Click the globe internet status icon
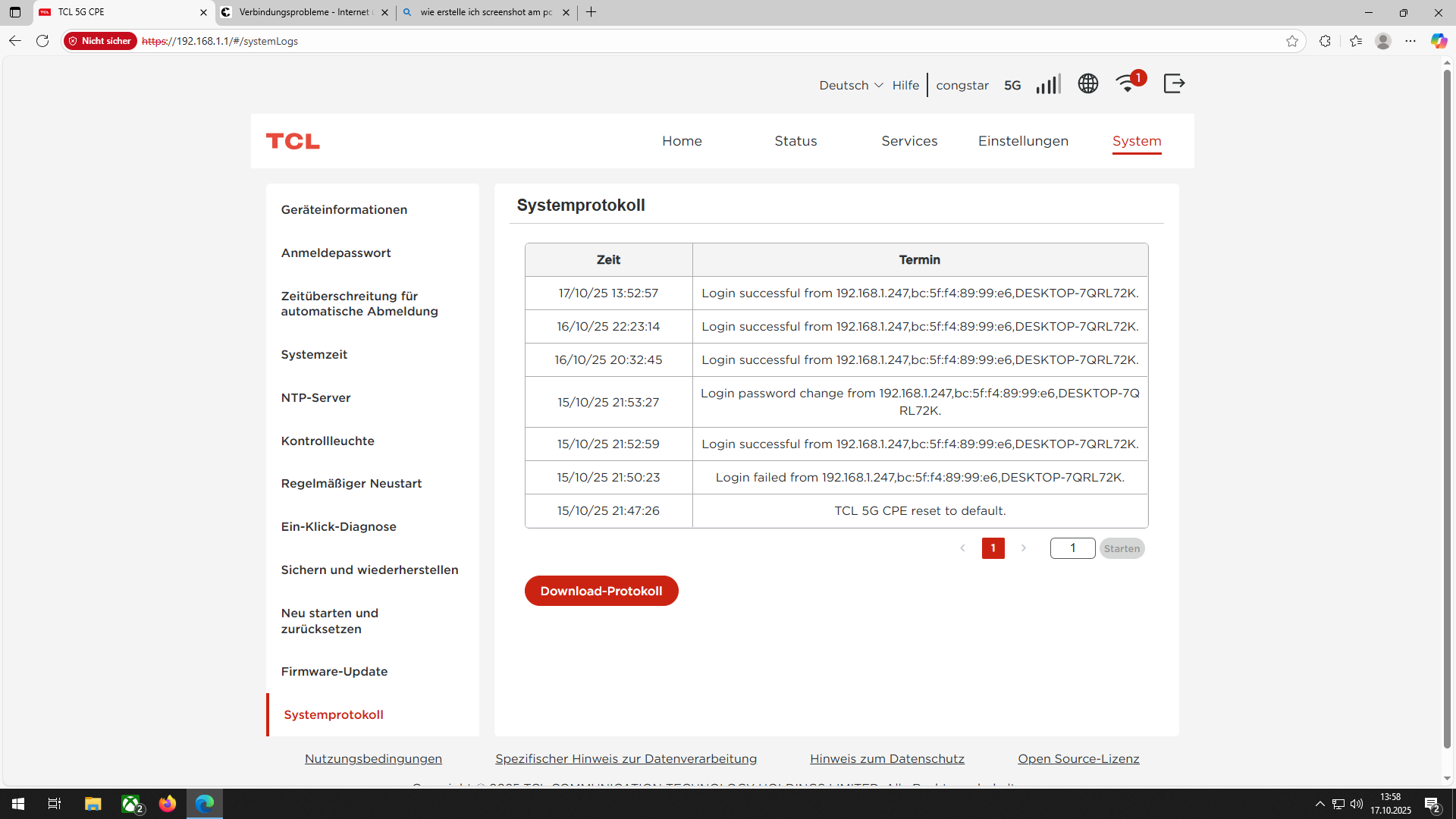The width and height of the screenshot is (1456, 819). (x=1087, y=83)
